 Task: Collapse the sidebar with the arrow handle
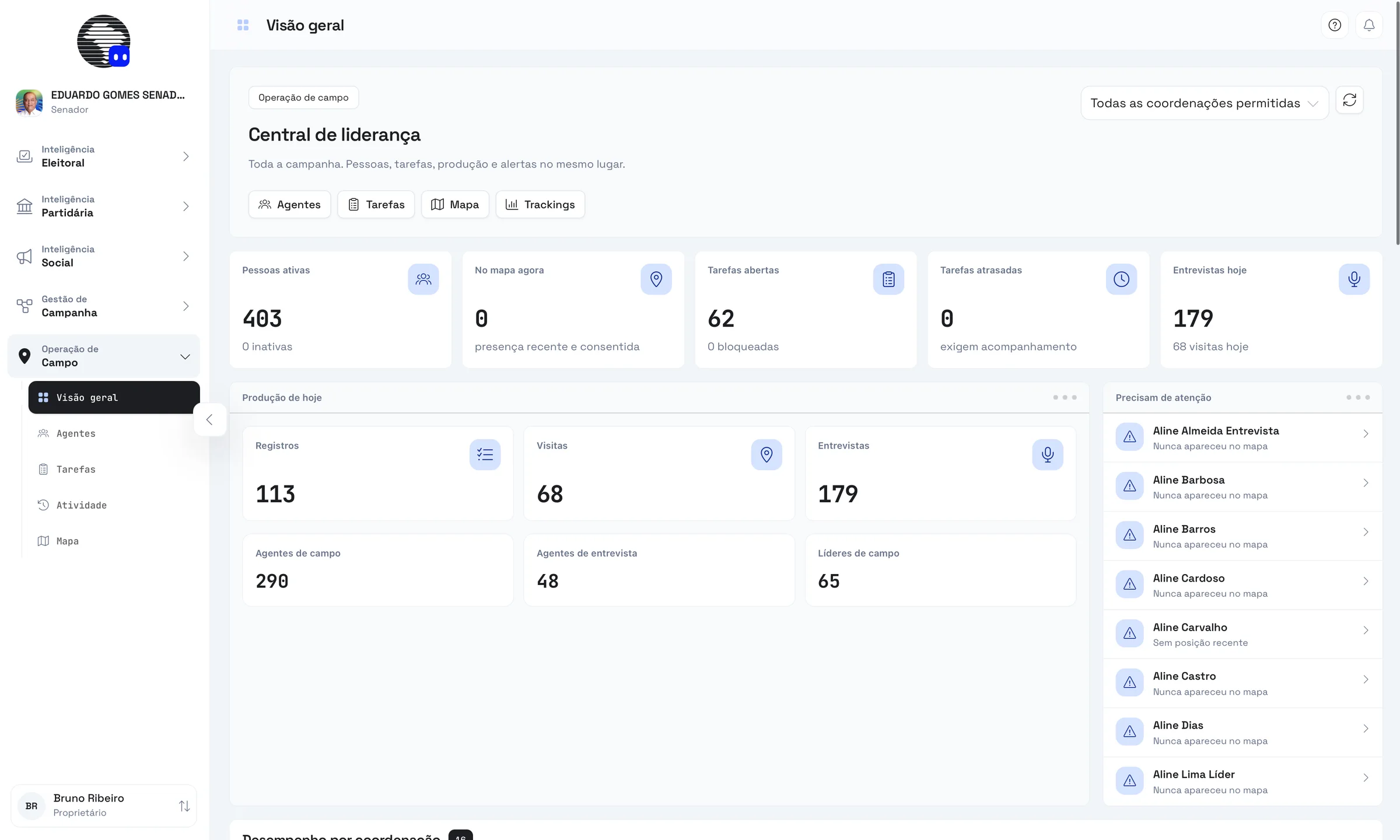tap(209, 420)
